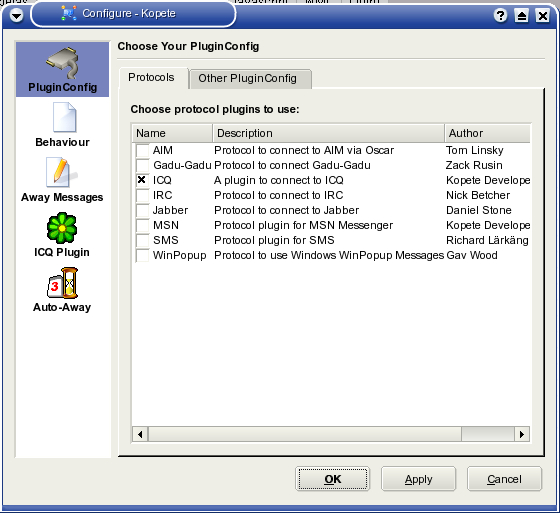Image resolution: width=560 pixels, height=513 pixels.
Task: Select 'Protocol plugin for MSN Messenger' text
Action: (304, 225)
